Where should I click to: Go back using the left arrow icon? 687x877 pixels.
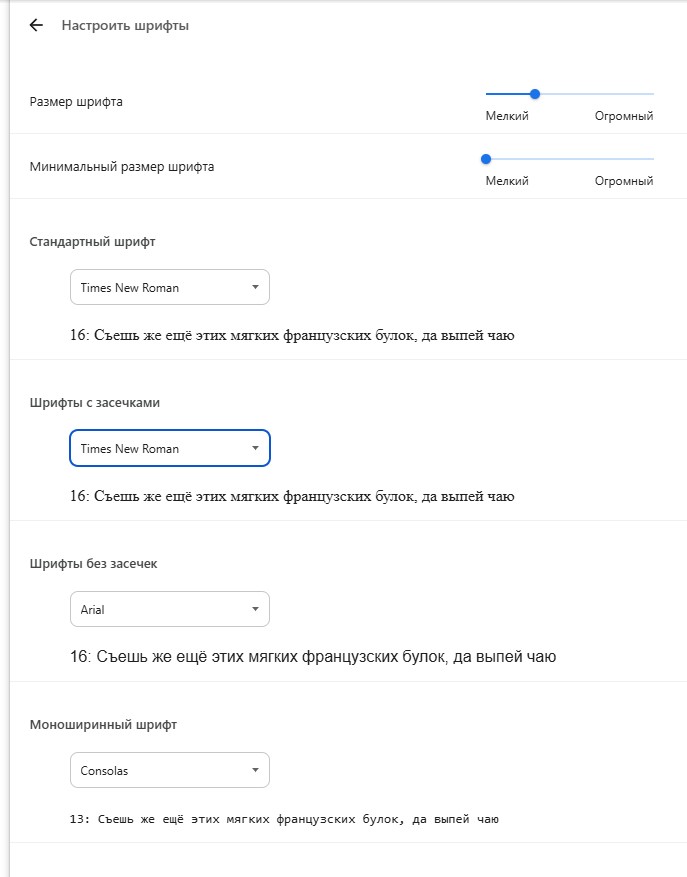click(x=36, y=25)
